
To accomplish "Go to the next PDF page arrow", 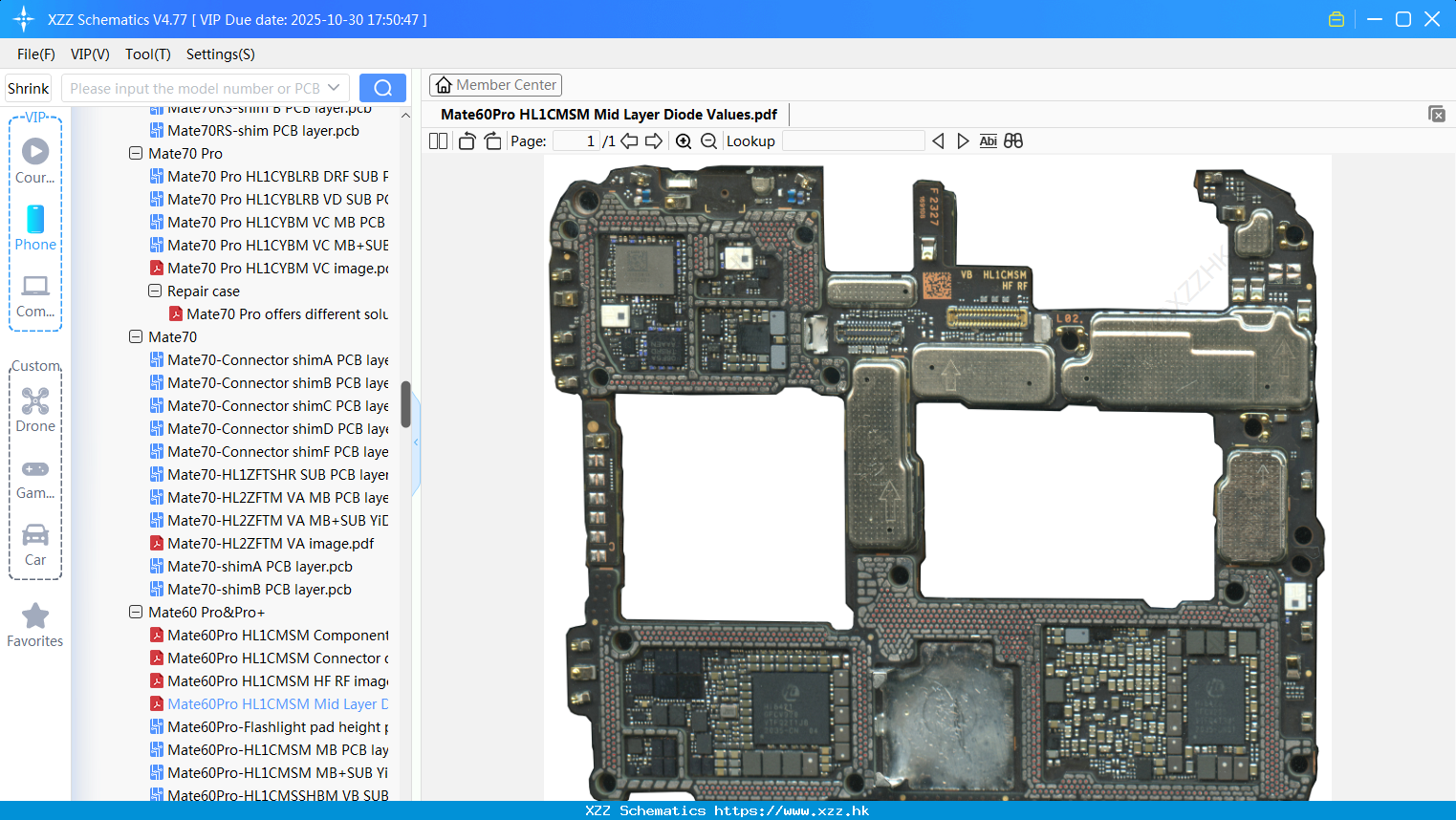I will 654,140.
